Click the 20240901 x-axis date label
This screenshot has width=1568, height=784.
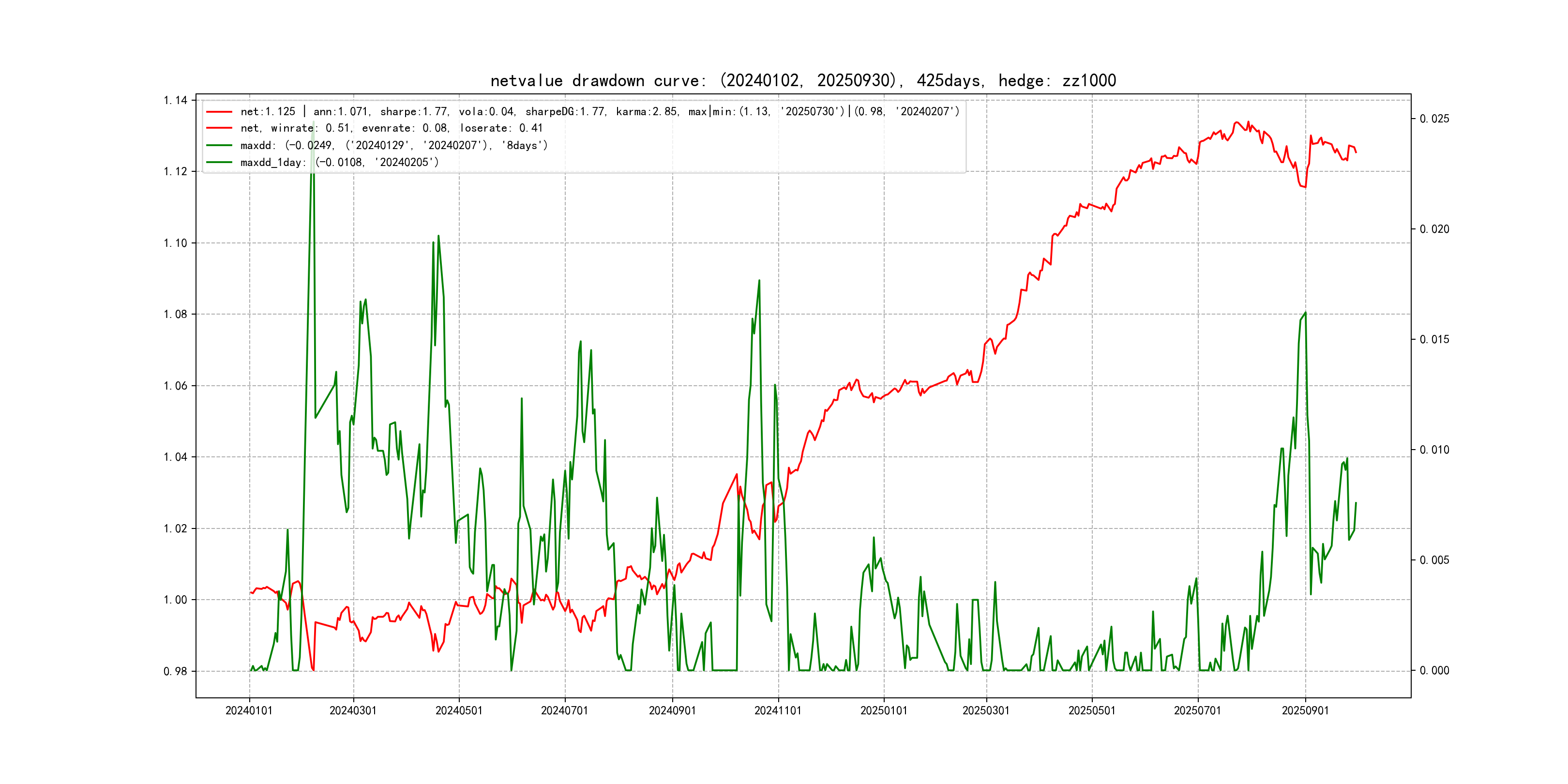[x=672, y=710]
